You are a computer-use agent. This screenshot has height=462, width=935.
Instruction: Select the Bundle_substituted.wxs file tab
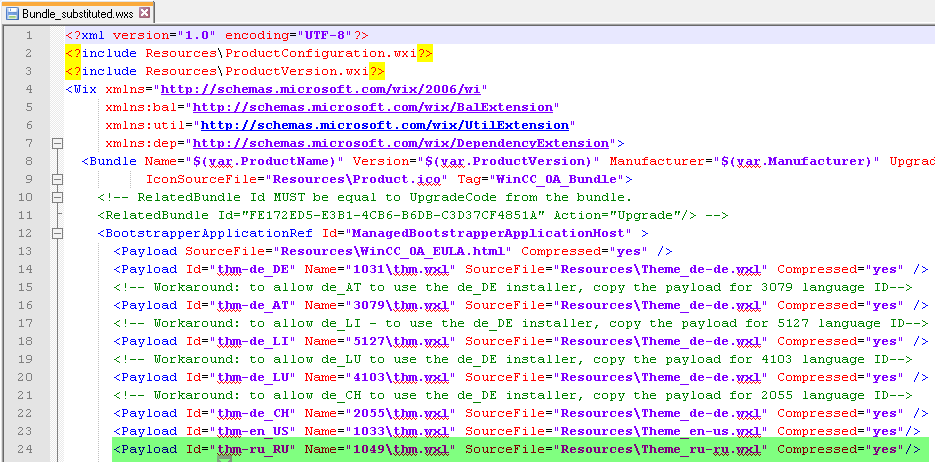78,13
